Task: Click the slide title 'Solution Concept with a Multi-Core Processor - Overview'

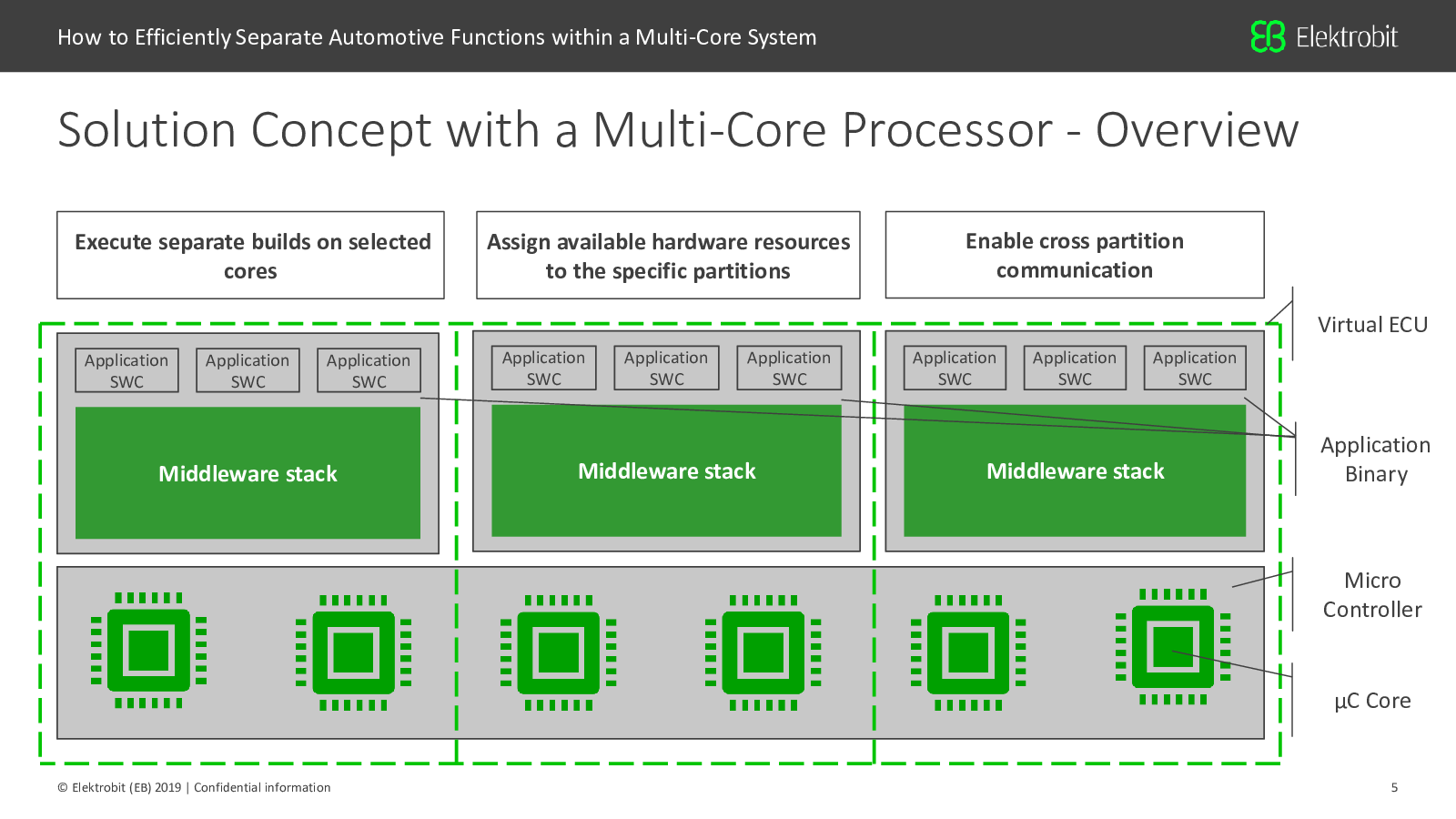Action: (678, 130)
